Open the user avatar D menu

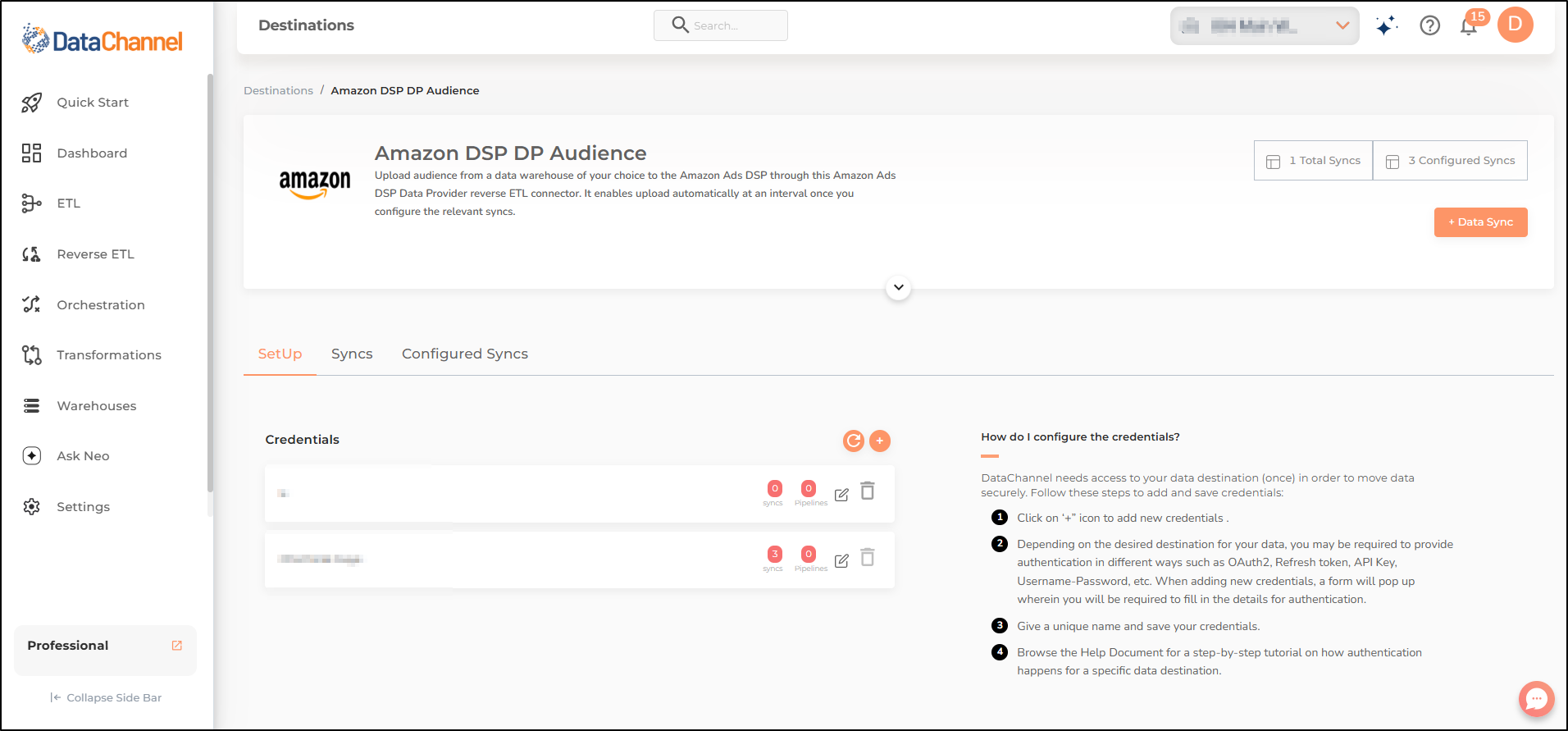(1516, 25)
